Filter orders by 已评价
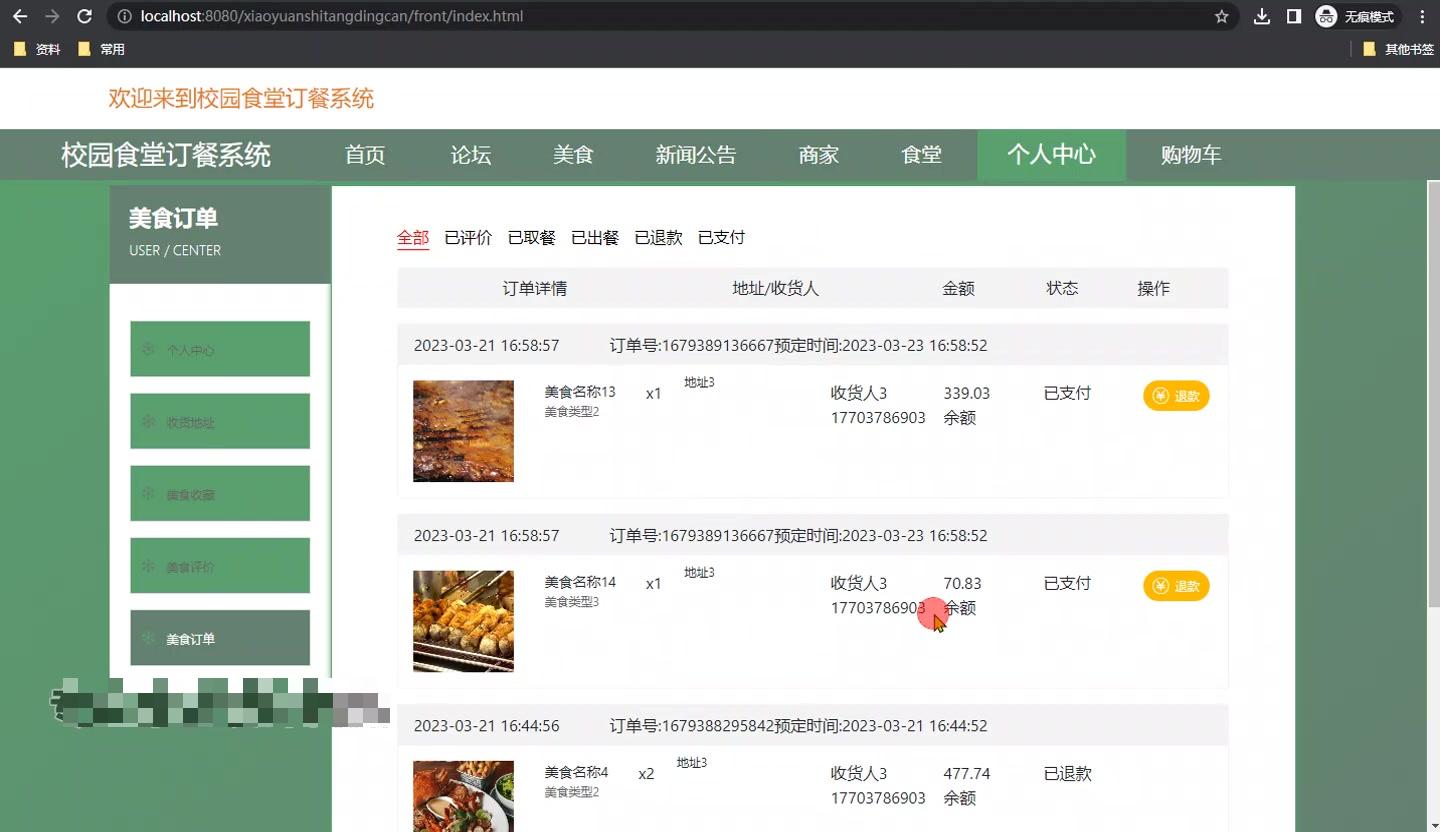 click(x=468, y=238)
